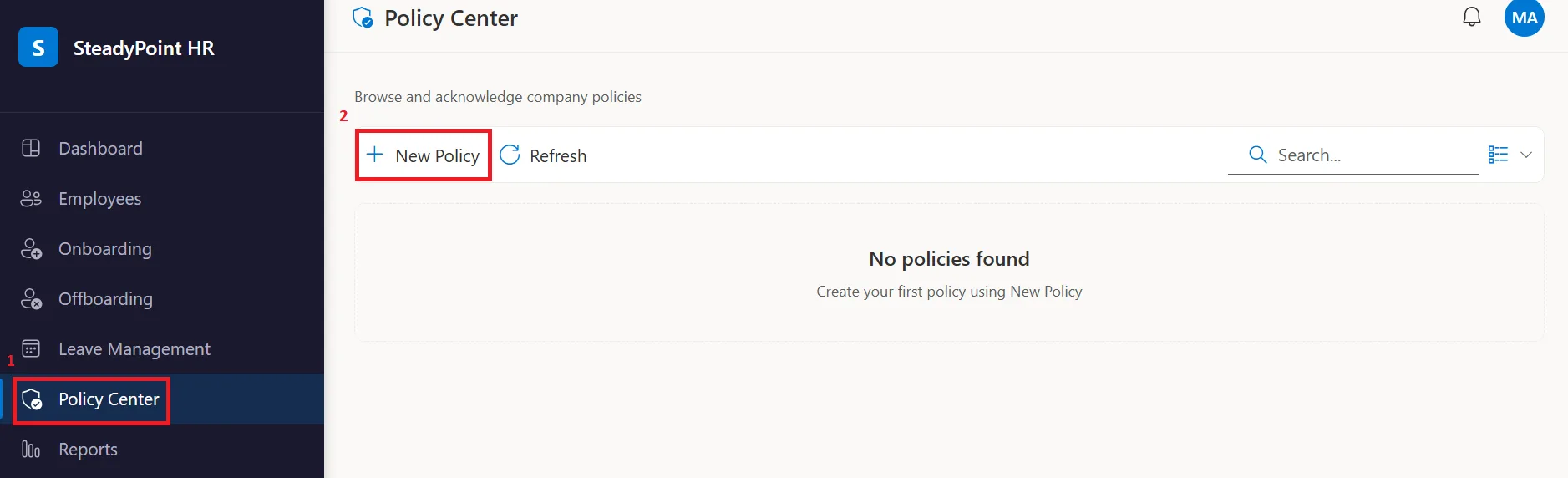The height and width of the screenshot is (478, 1568).
Task: Click the Leave Management calendar icon
Action: coord(31,348)
